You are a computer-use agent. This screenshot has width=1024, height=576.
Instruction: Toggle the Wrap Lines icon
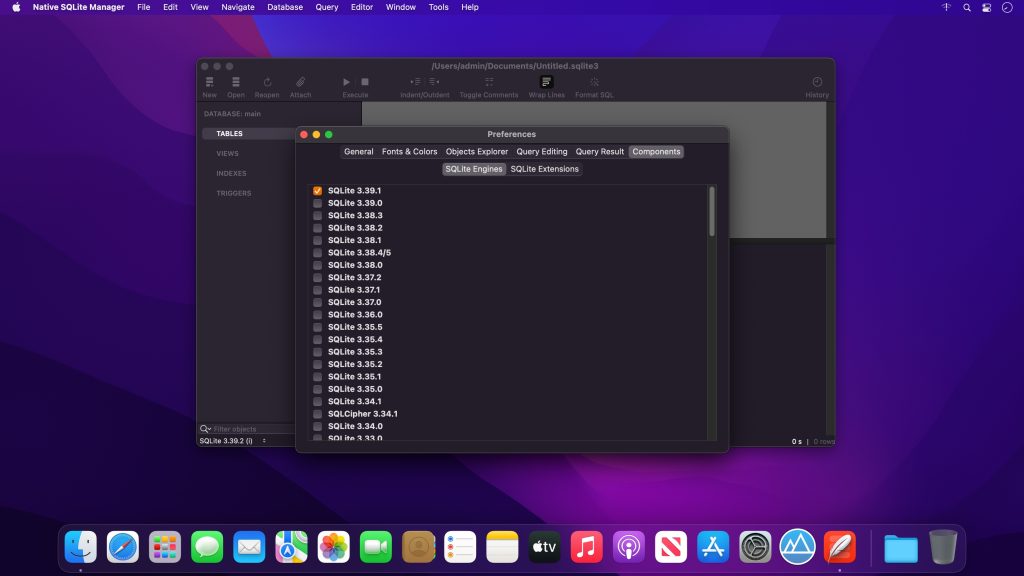coord(546,82)
